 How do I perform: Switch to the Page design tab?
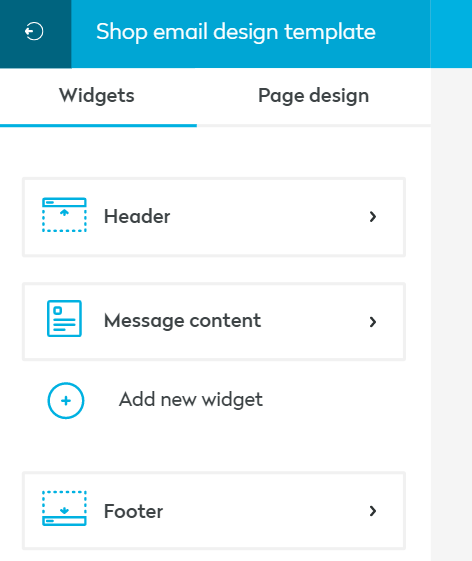pyautogui.click(x=313, y=96)
